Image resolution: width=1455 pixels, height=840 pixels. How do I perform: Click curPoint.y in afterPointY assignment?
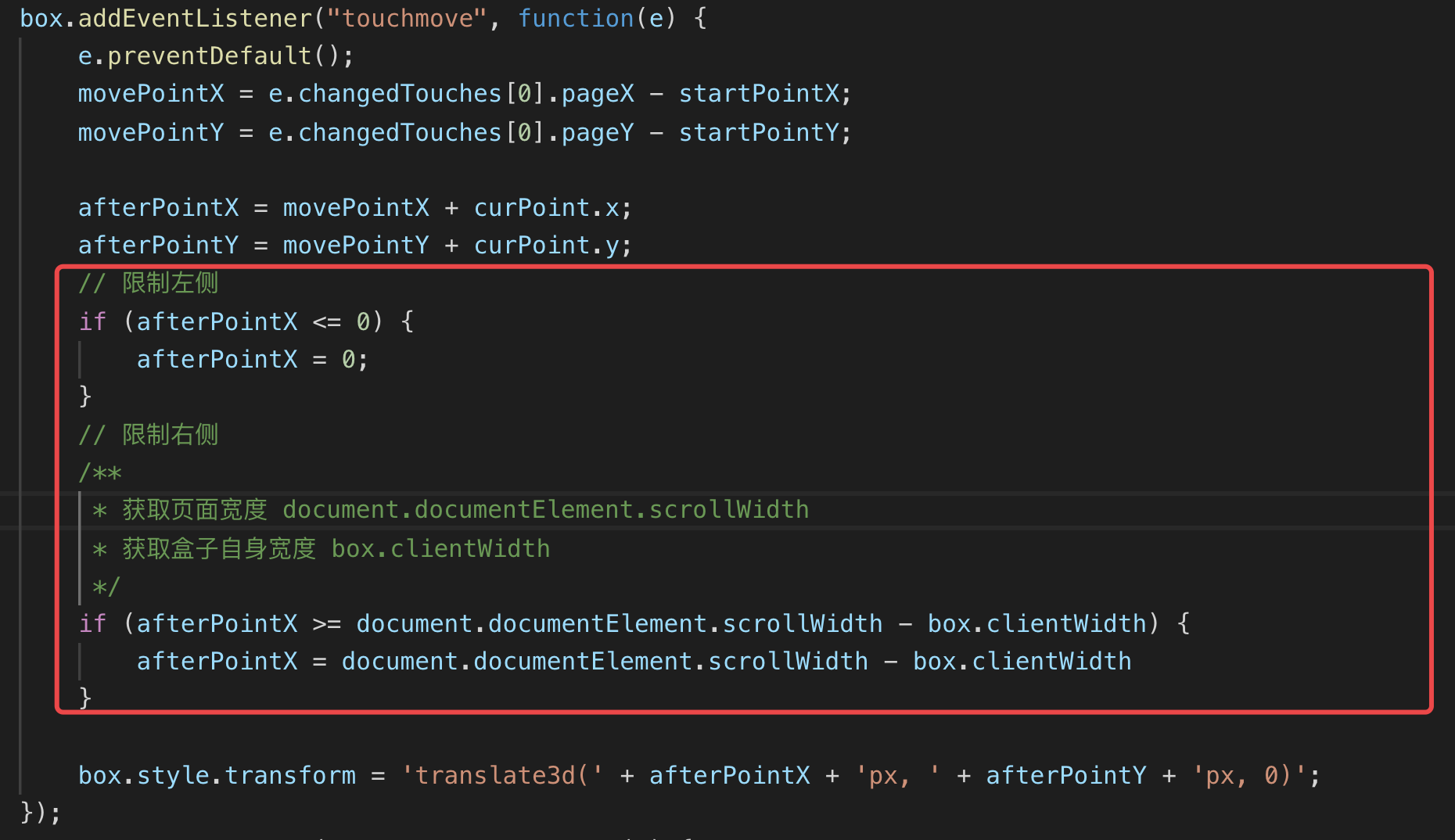546,246
